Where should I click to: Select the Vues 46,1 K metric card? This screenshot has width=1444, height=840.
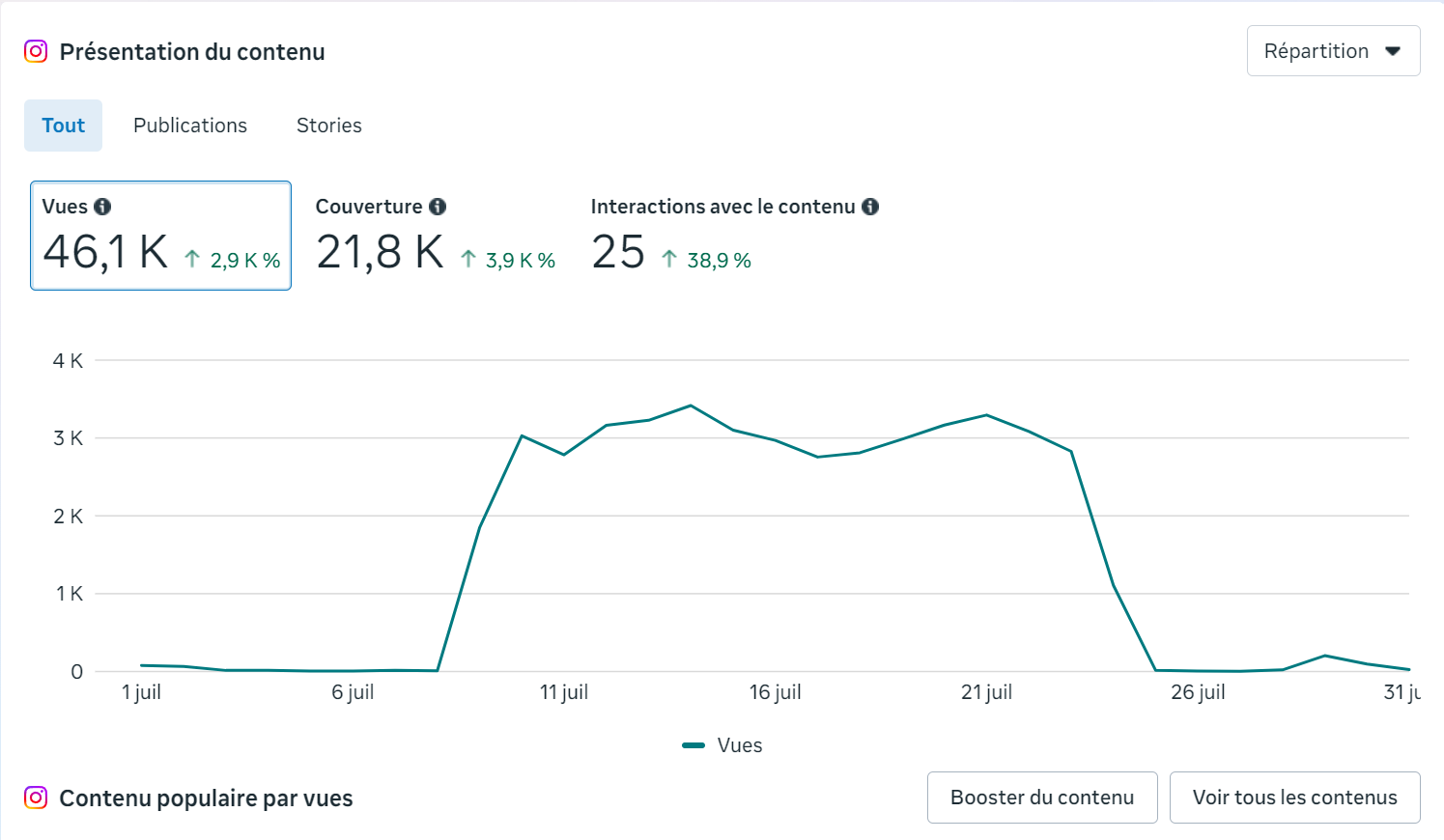(160, 236)
